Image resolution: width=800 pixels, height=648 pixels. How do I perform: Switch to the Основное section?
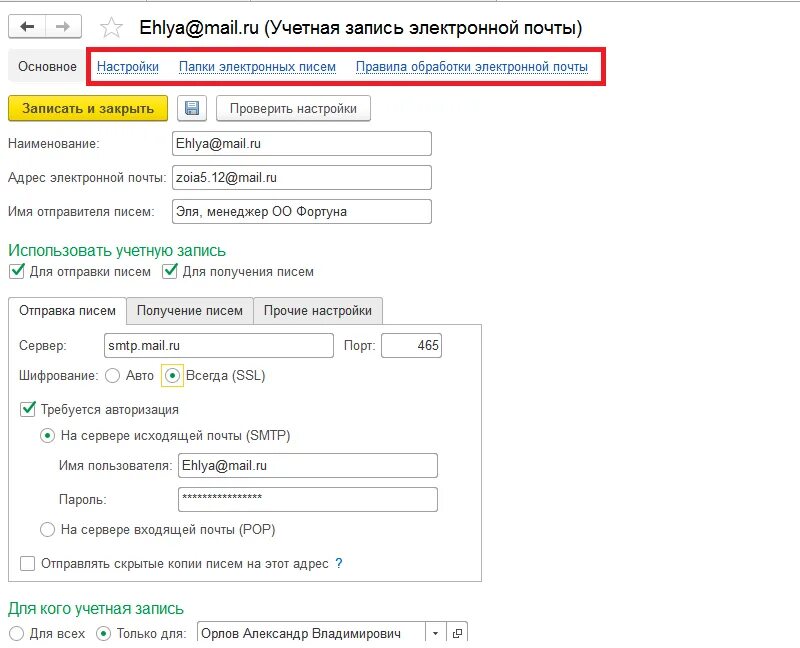47,66
